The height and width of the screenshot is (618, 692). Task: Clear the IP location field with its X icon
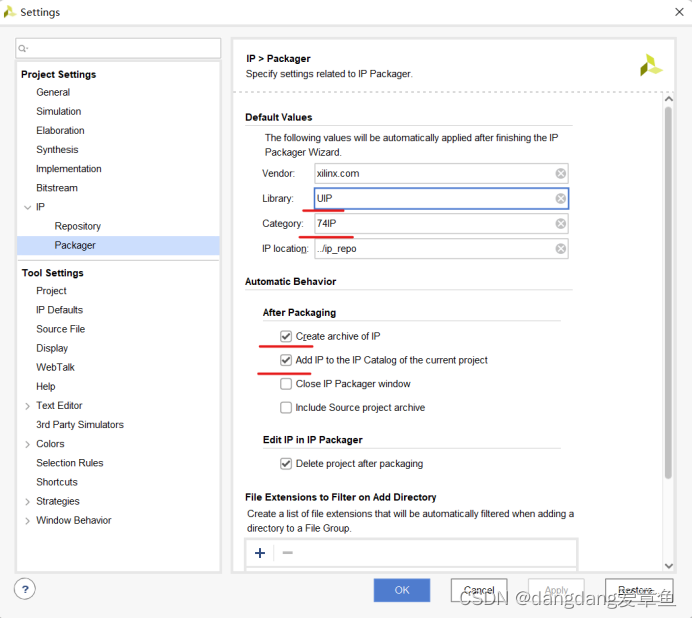click(560, 249)
